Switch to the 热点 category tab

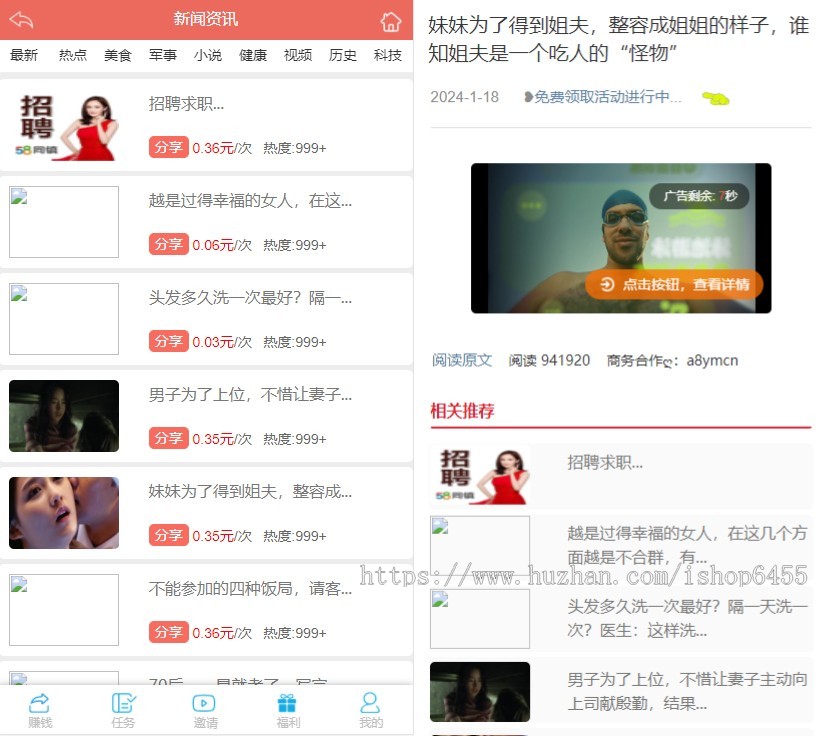pyautogui.click(x=72, y=55)
